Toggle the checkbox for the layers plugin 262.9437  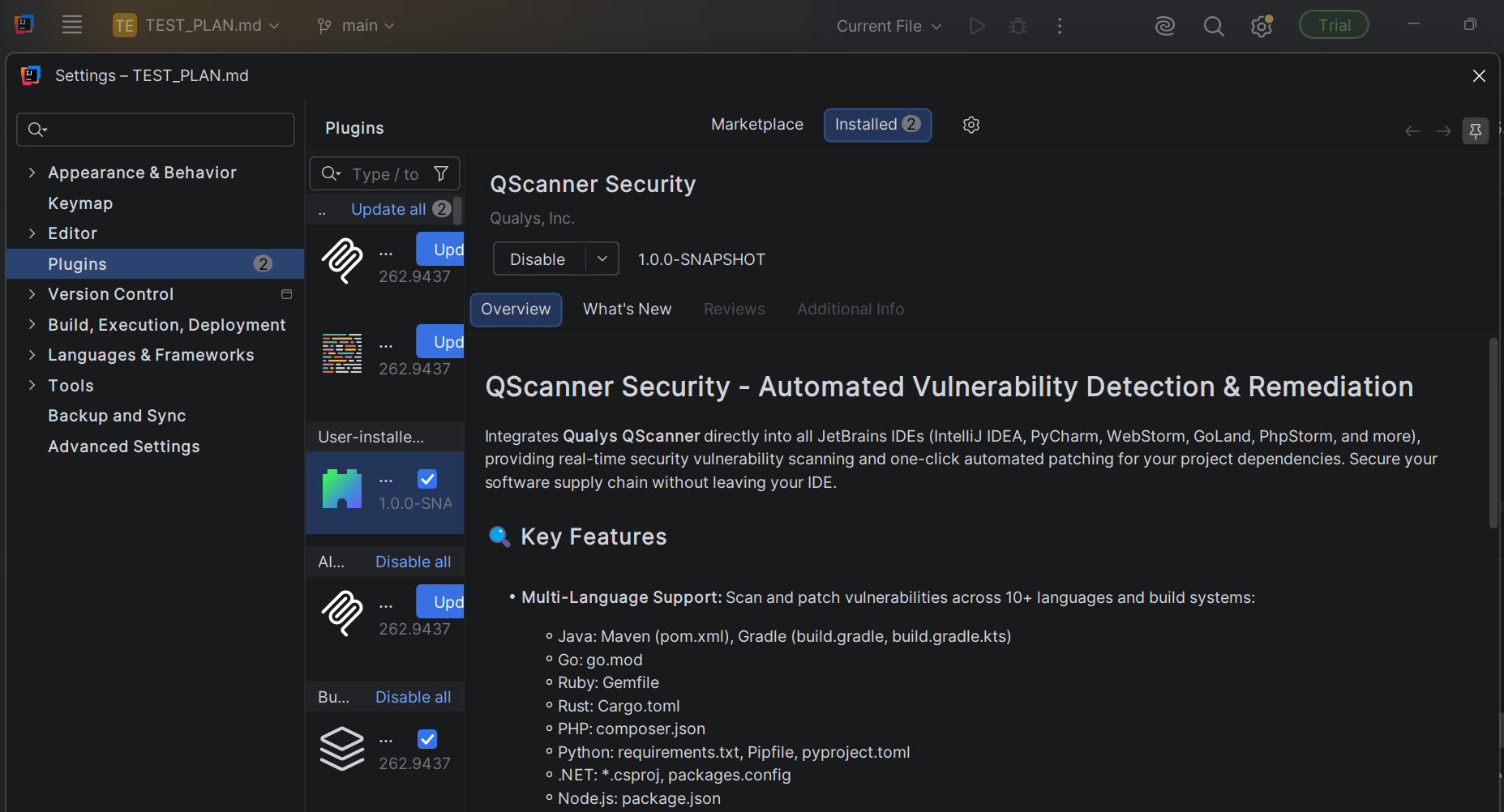(427, 739)
